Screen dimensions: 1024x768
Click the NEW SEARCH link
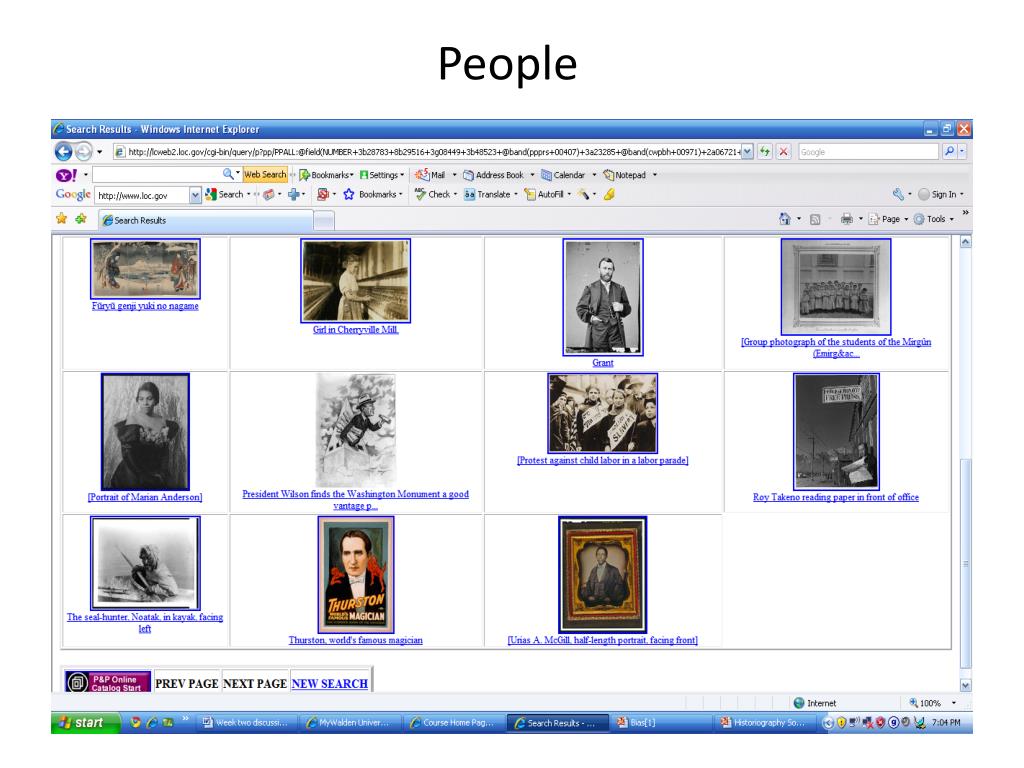click(330, 684)
